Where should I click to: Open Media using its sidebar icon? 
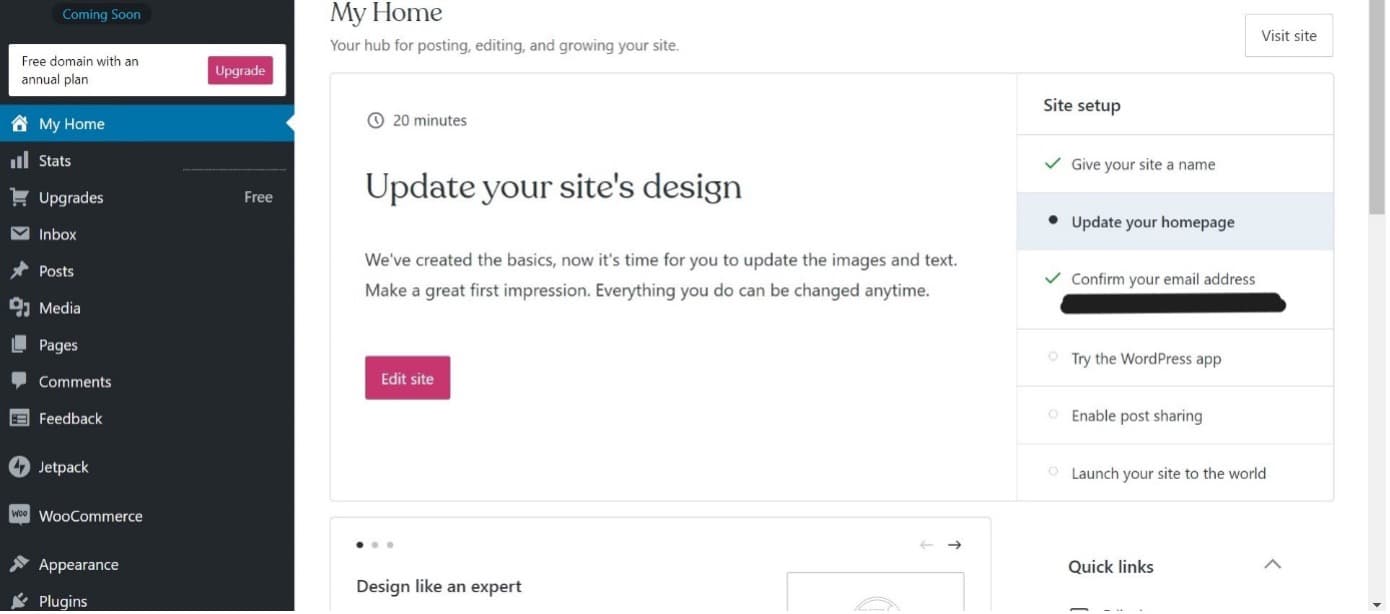[x=19, y=308]
